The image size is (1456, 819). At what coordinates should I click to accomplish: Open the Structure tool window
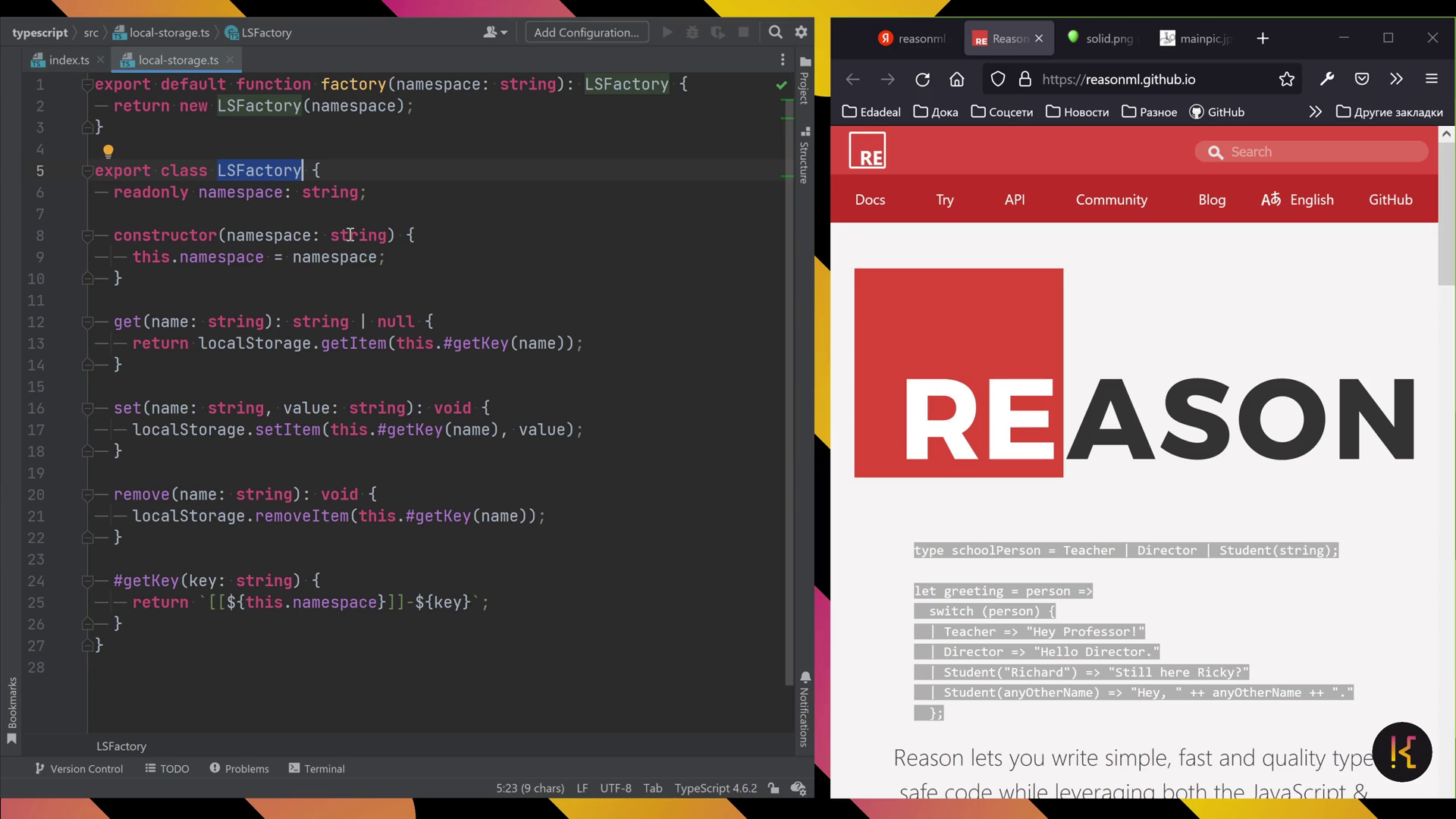(805, 155)
